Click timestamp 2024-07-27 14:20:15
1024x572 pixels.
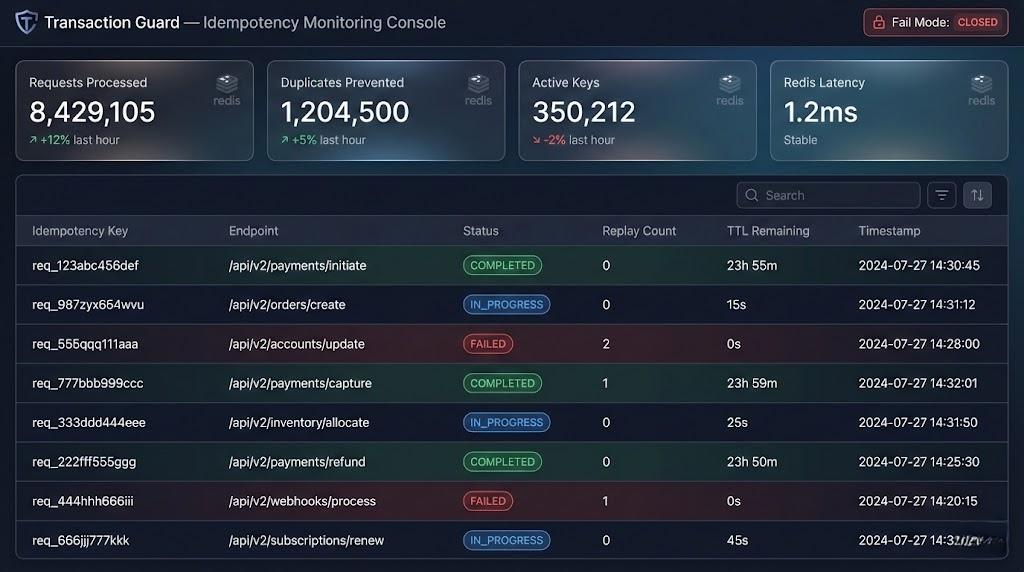click(x=918, y=501)
